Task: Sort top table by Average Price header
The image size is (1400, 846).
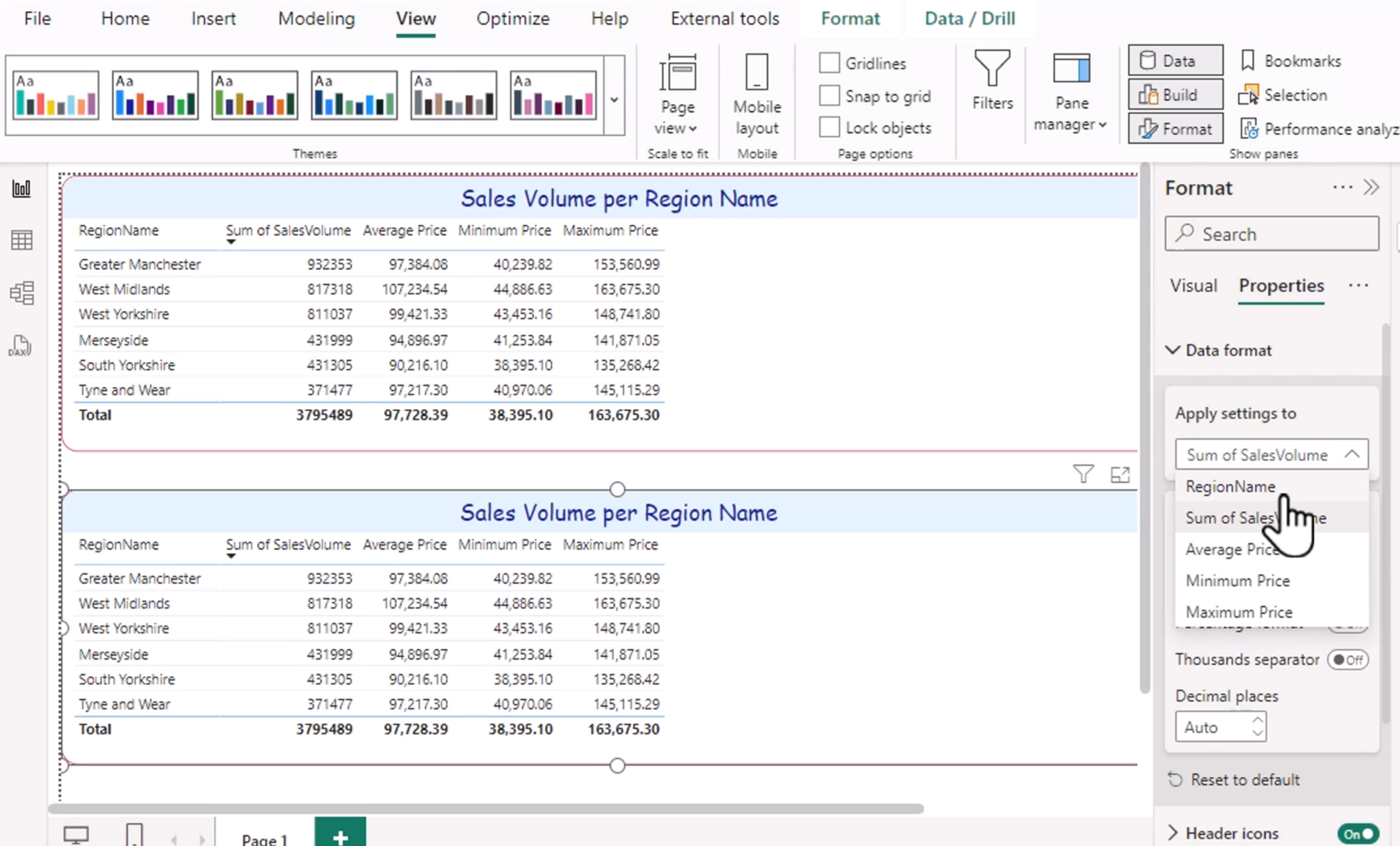Action: click(404, 231)
